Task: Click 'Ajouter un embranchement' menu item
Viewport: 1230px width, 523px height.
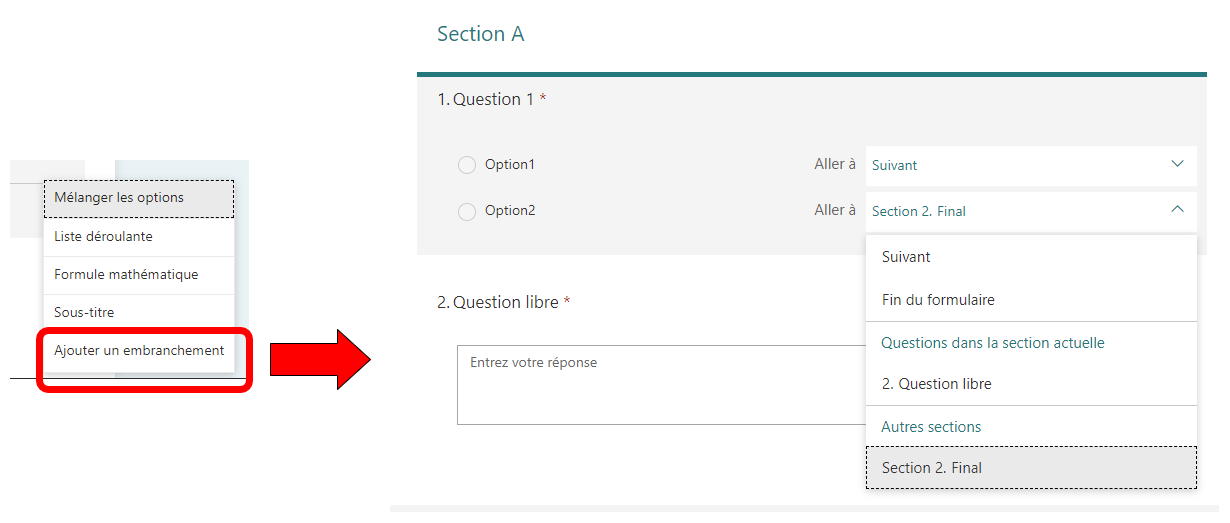Action: [x=139, y=351]
